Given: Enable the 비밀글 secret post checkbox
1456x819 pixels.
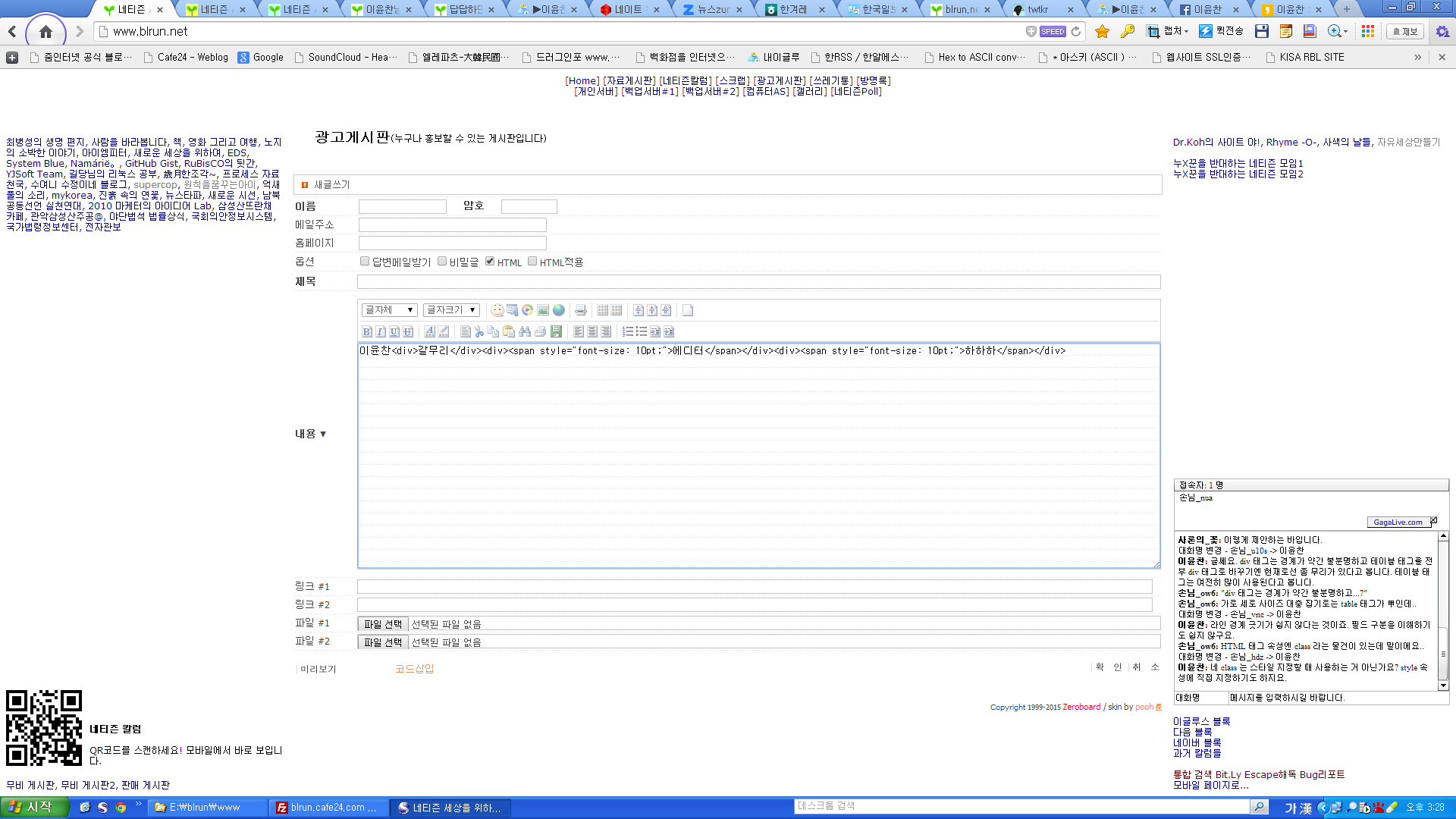Looking at the screenshot, I should [x=442, y=261].
